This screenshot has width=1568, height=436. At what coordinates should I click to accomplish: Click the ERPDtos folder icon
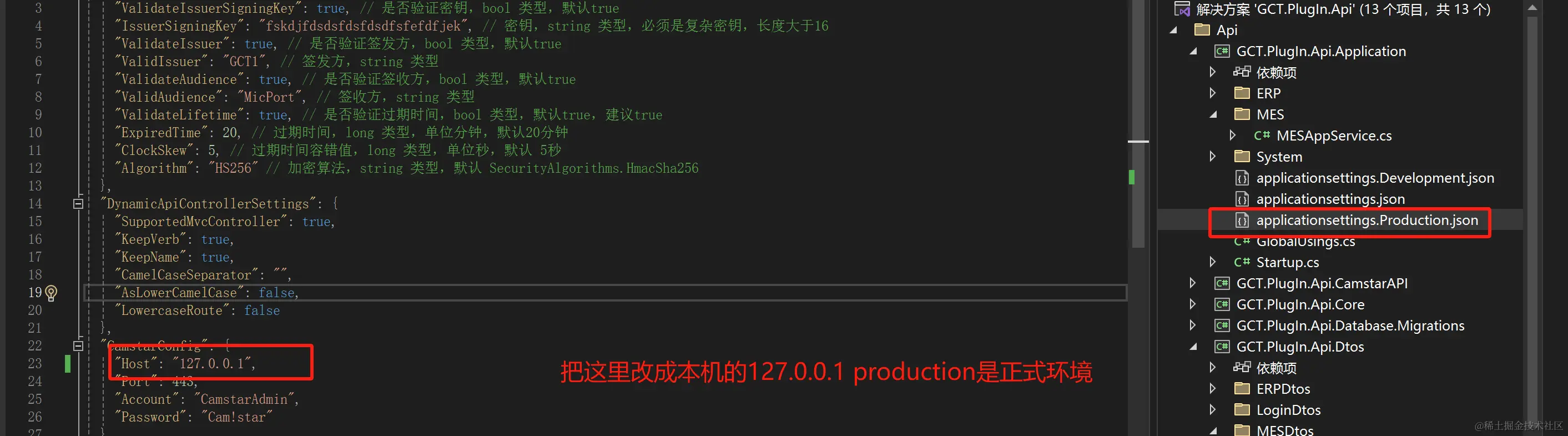[1242, 388]
